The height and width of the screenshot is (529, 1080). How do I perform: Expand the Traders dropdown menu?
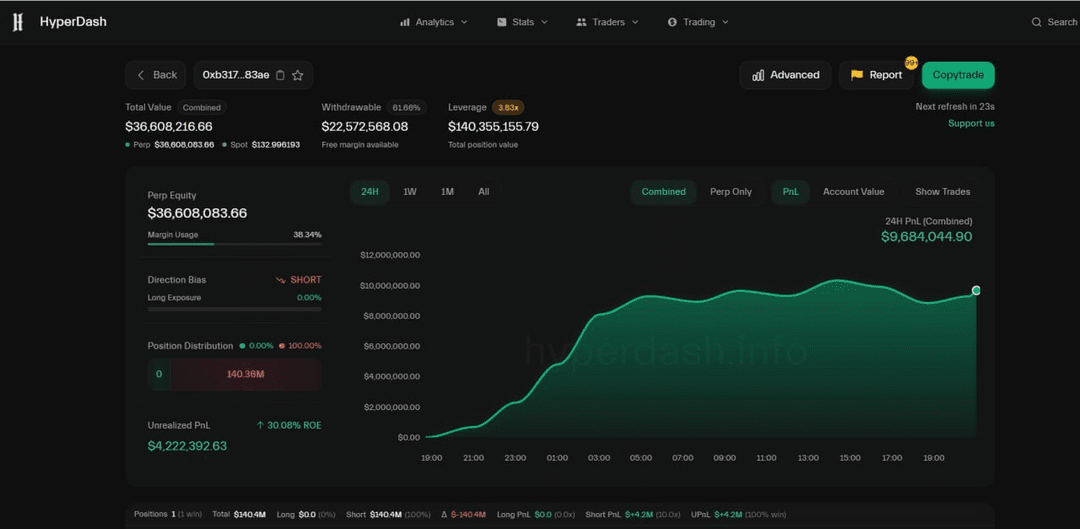coord(608,22)
